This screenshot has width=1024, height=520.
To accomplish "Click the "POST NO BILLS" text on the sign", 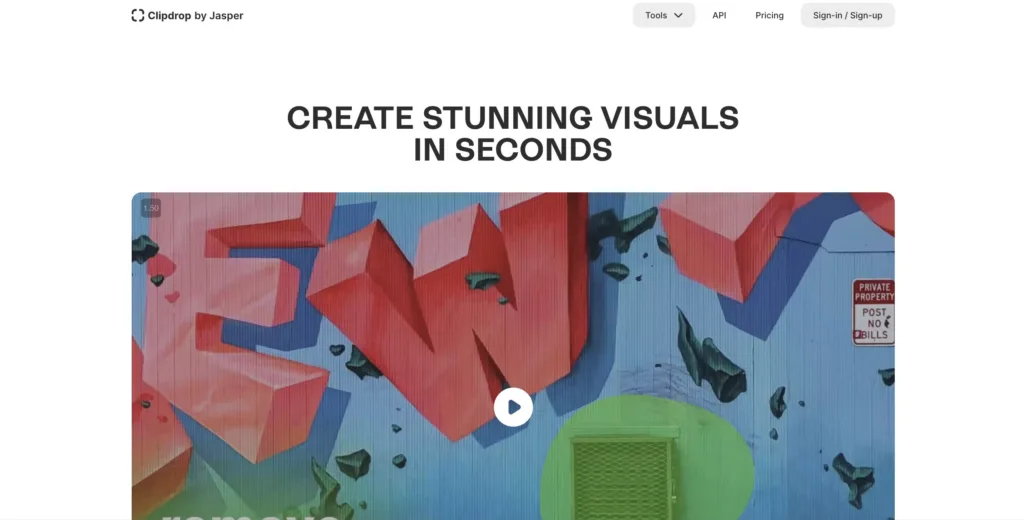I will (x=874, y=323).
